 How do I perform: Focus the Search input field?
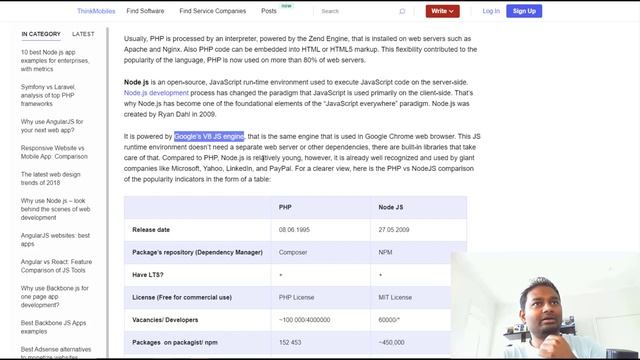(x=357, y=11)
